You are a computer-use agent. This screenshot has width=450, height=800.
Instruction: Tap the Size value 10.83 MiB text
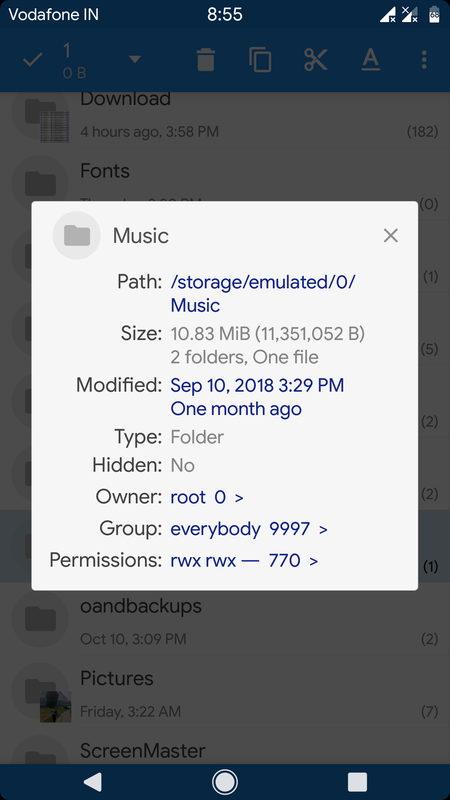(268, 334)
